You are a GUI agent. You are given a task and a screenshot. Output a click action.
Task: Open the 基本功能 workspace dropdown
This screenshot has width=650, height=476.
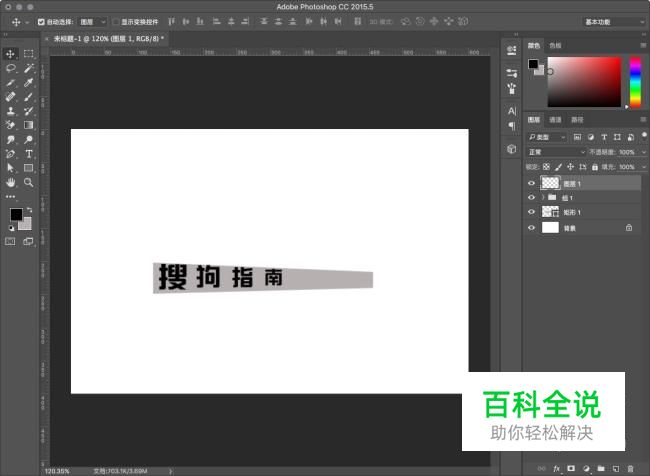coord(614,22)
